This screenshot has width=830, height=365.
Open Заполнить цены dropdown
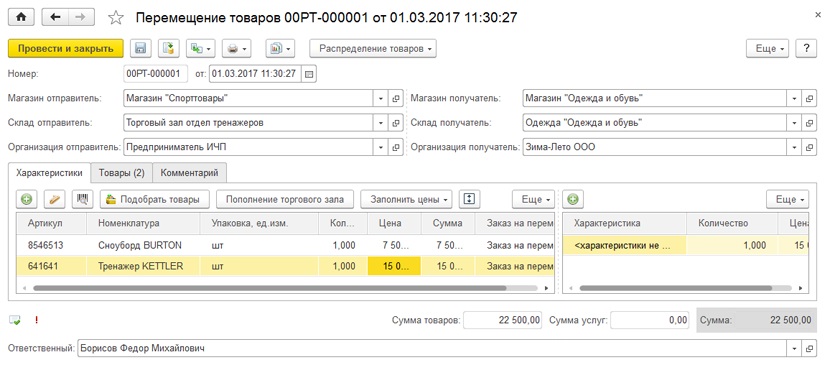(406, 199)
